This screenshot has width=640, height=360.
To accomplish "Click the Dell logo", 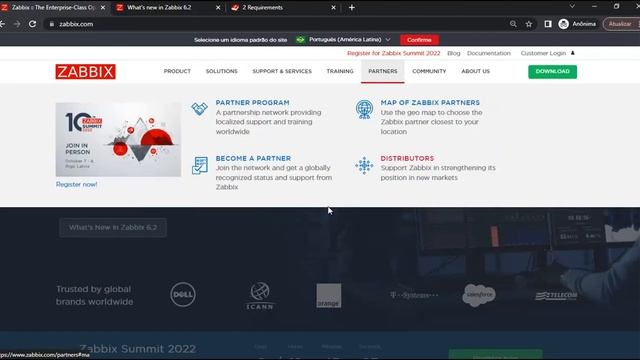I will click(x=183, y=294).
